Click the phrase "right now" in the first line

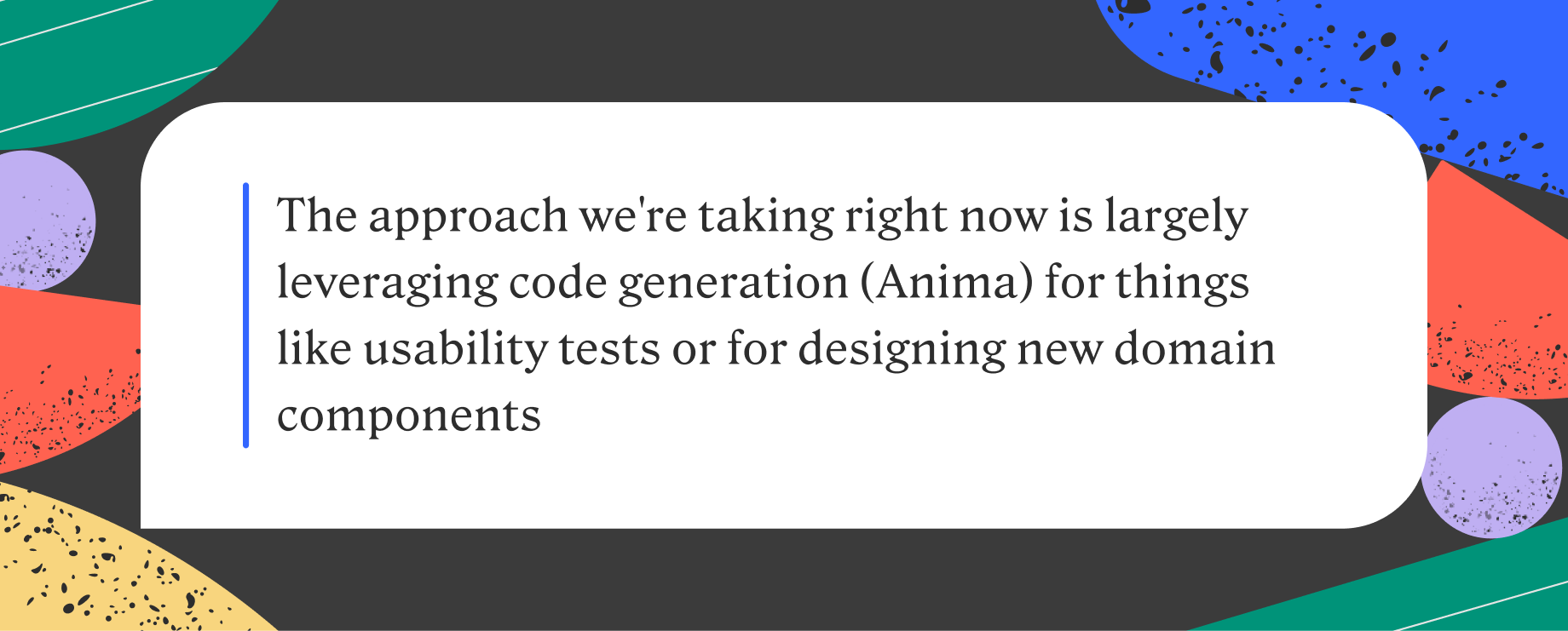coord(946,216)
